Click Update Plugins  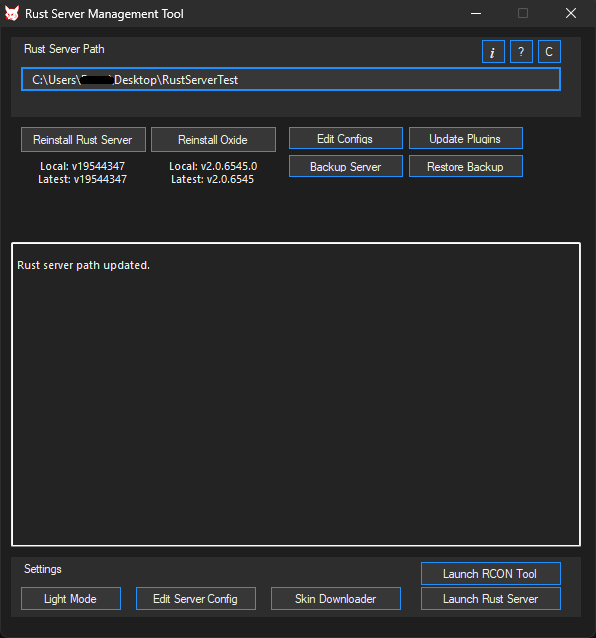point(466,138)
